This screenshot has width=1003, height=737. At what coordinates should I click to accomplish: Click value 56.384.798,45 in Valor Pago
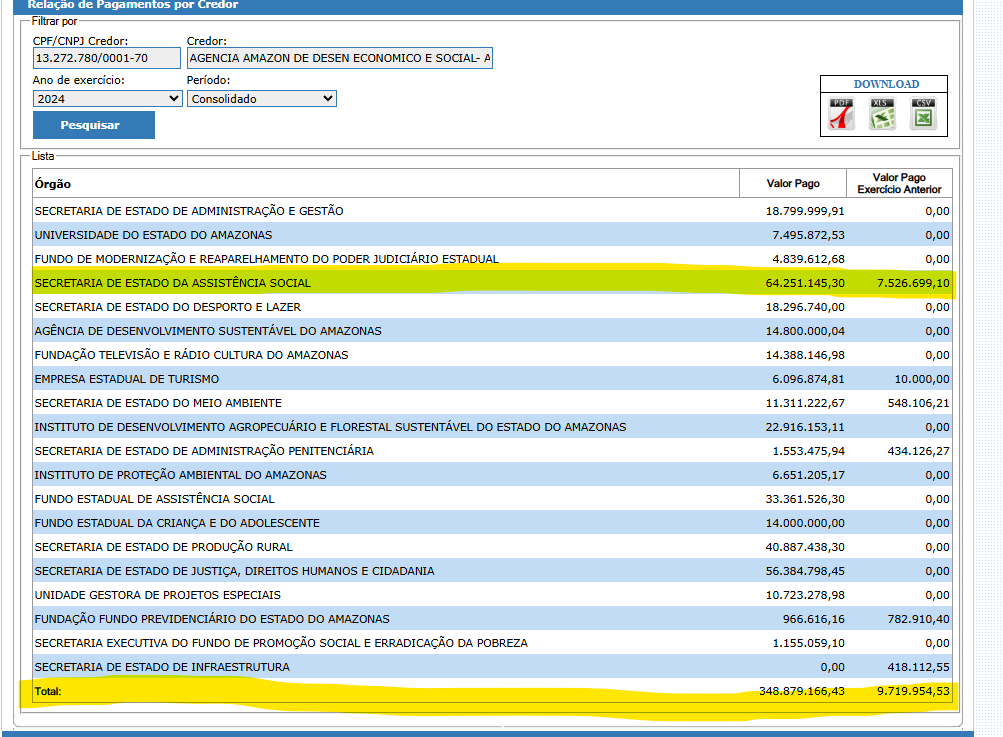[805, 571]
